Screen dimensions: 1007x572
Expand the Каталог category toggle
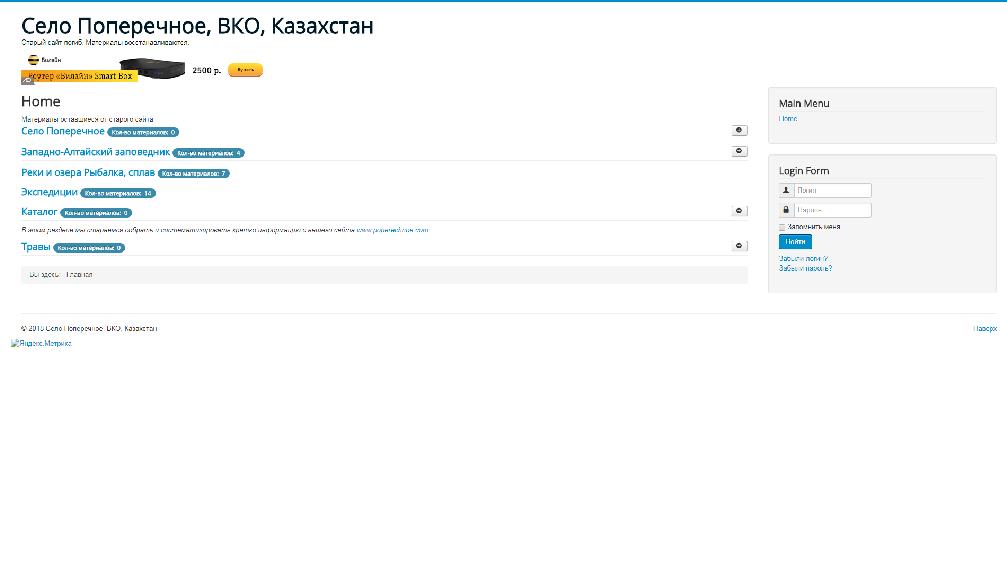coord(739,211)
